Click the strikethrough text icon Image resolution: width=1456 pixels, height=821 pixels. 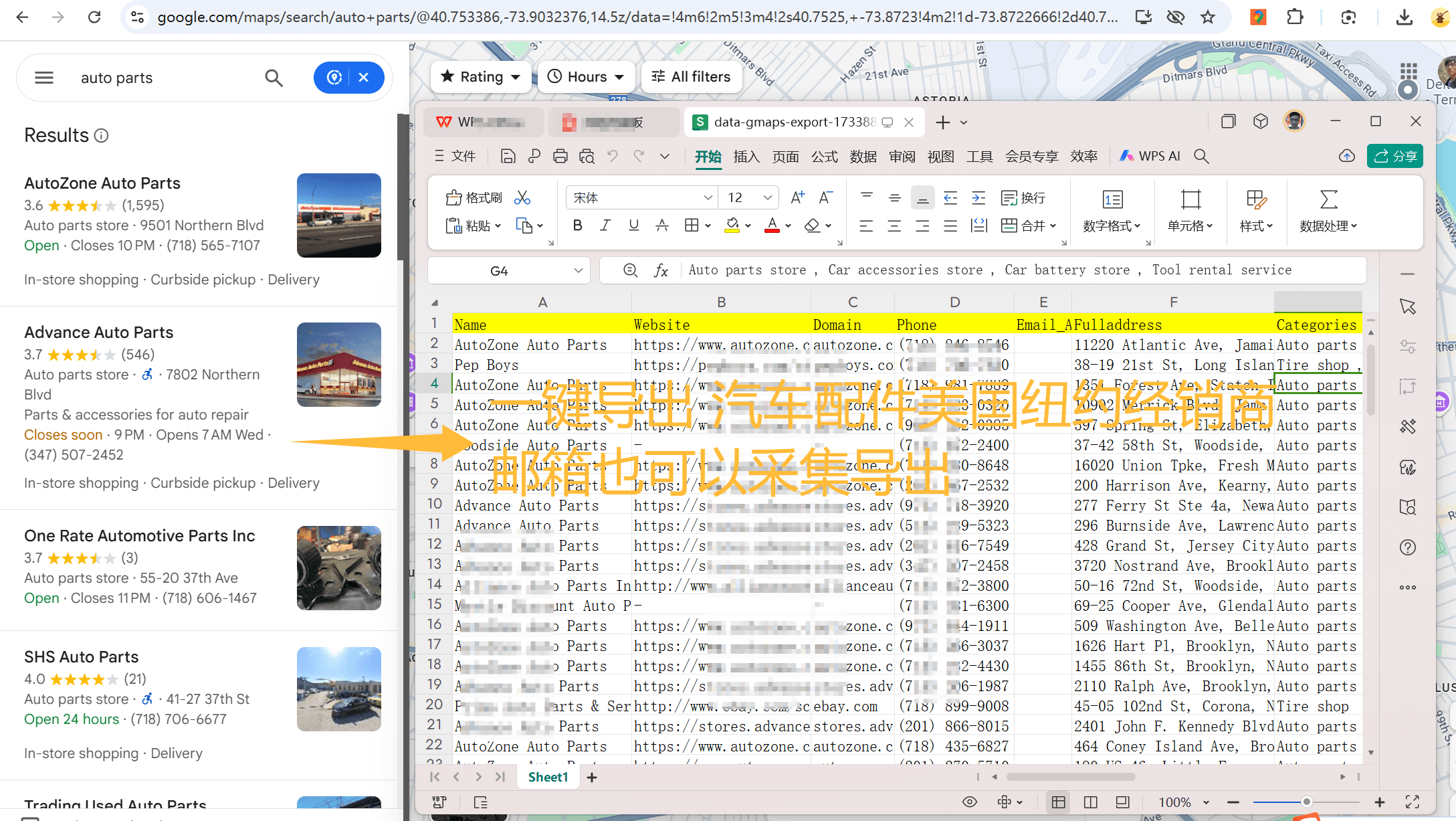662,225
